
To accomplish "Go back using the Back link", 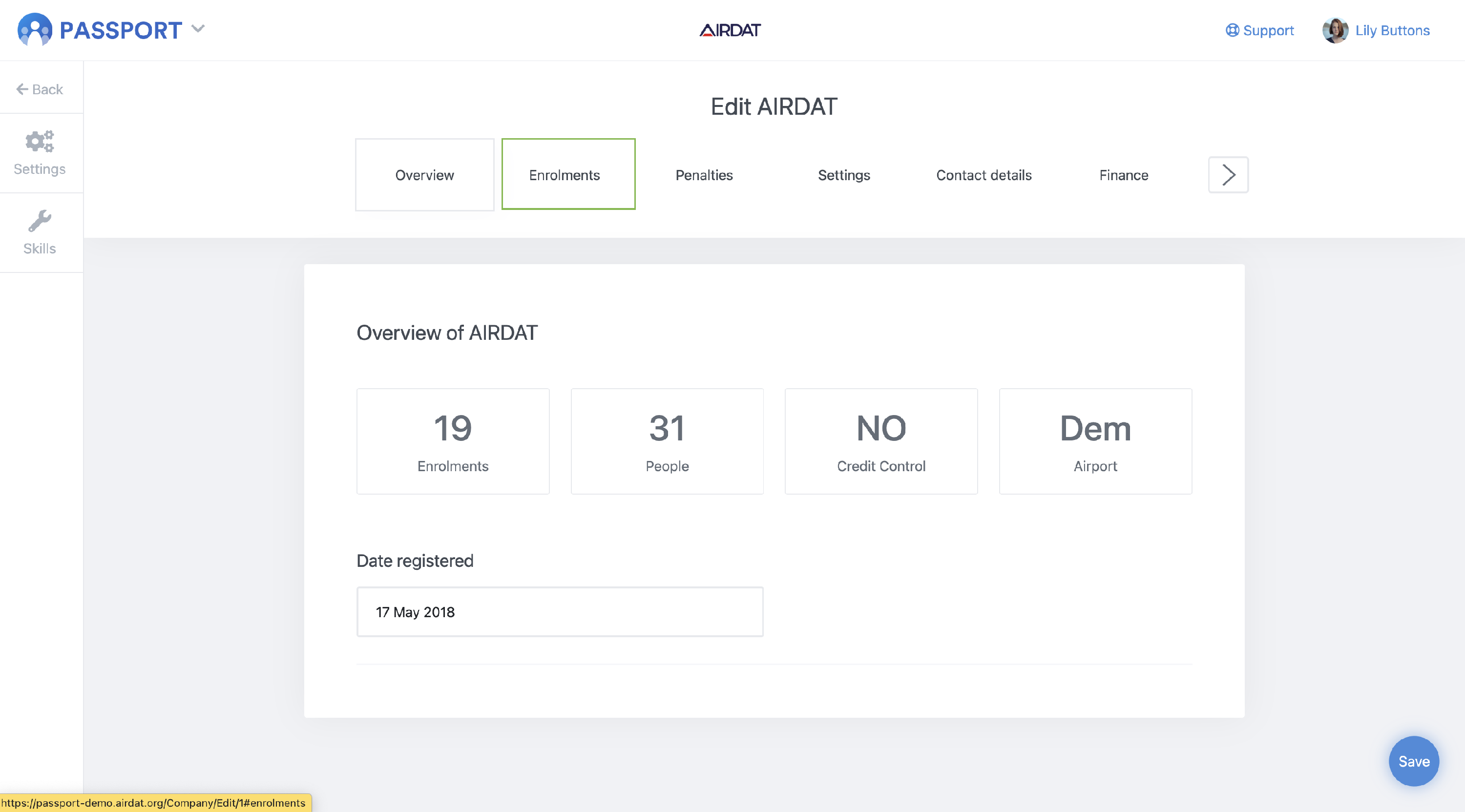I will [x=39, y=89].
